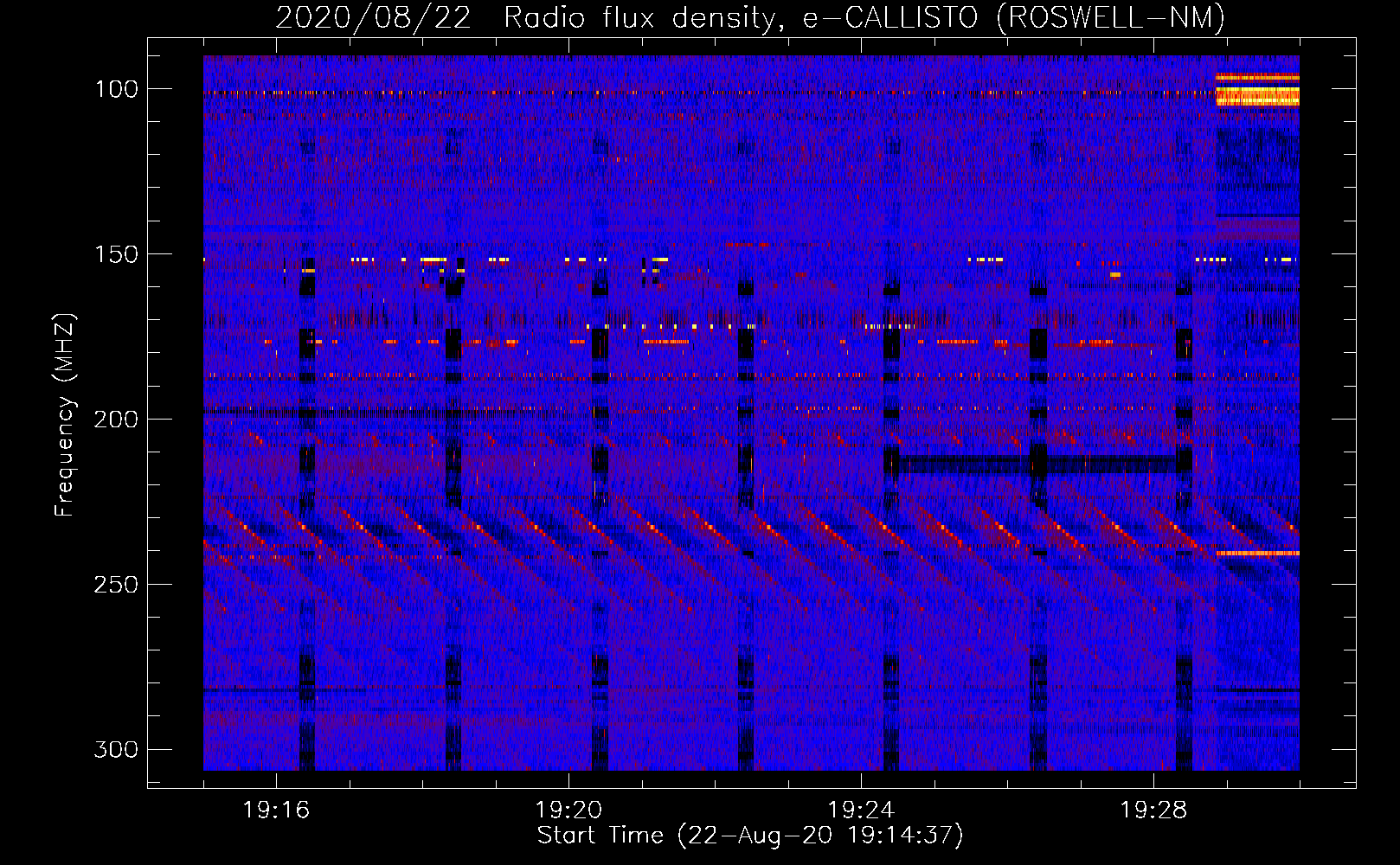
Task: Click the 'Start Time (22-Aug-20 19:14:37)' x-axis label
Action: click(750, 836)
